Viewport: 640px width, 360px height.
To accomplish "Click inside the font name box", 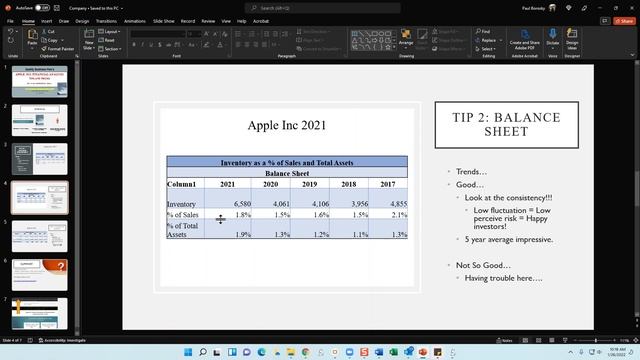I will pyautogui.click(x=158, y=34).
